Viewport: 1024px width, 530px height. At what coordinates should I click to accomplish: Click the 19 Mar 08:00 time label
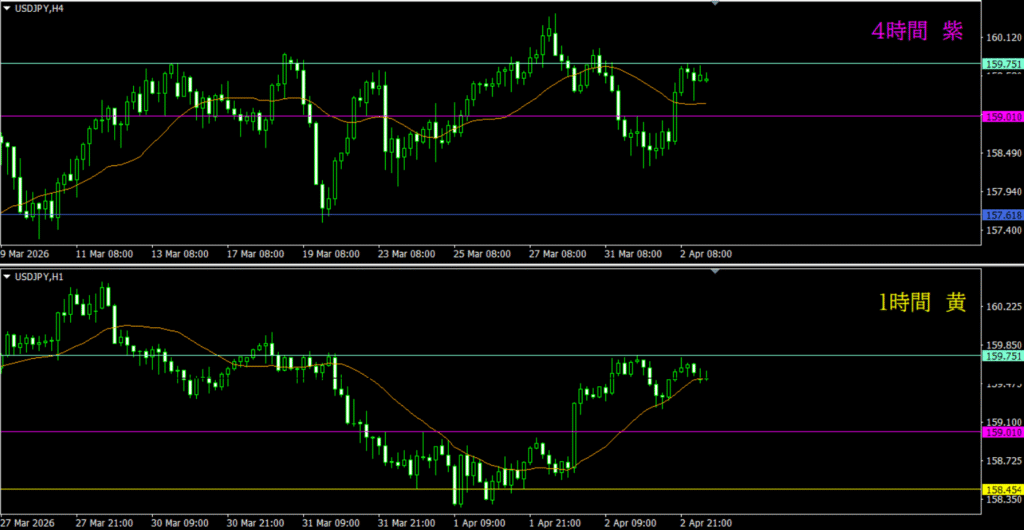(x=331, y=254)
